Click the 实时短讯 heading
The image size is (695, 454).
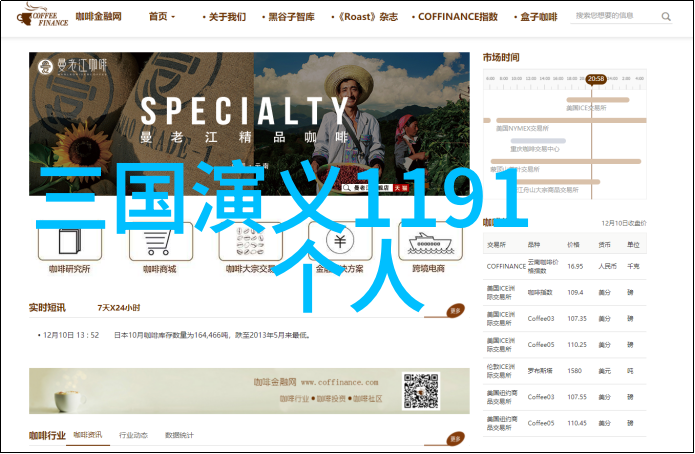pos(47,308)
